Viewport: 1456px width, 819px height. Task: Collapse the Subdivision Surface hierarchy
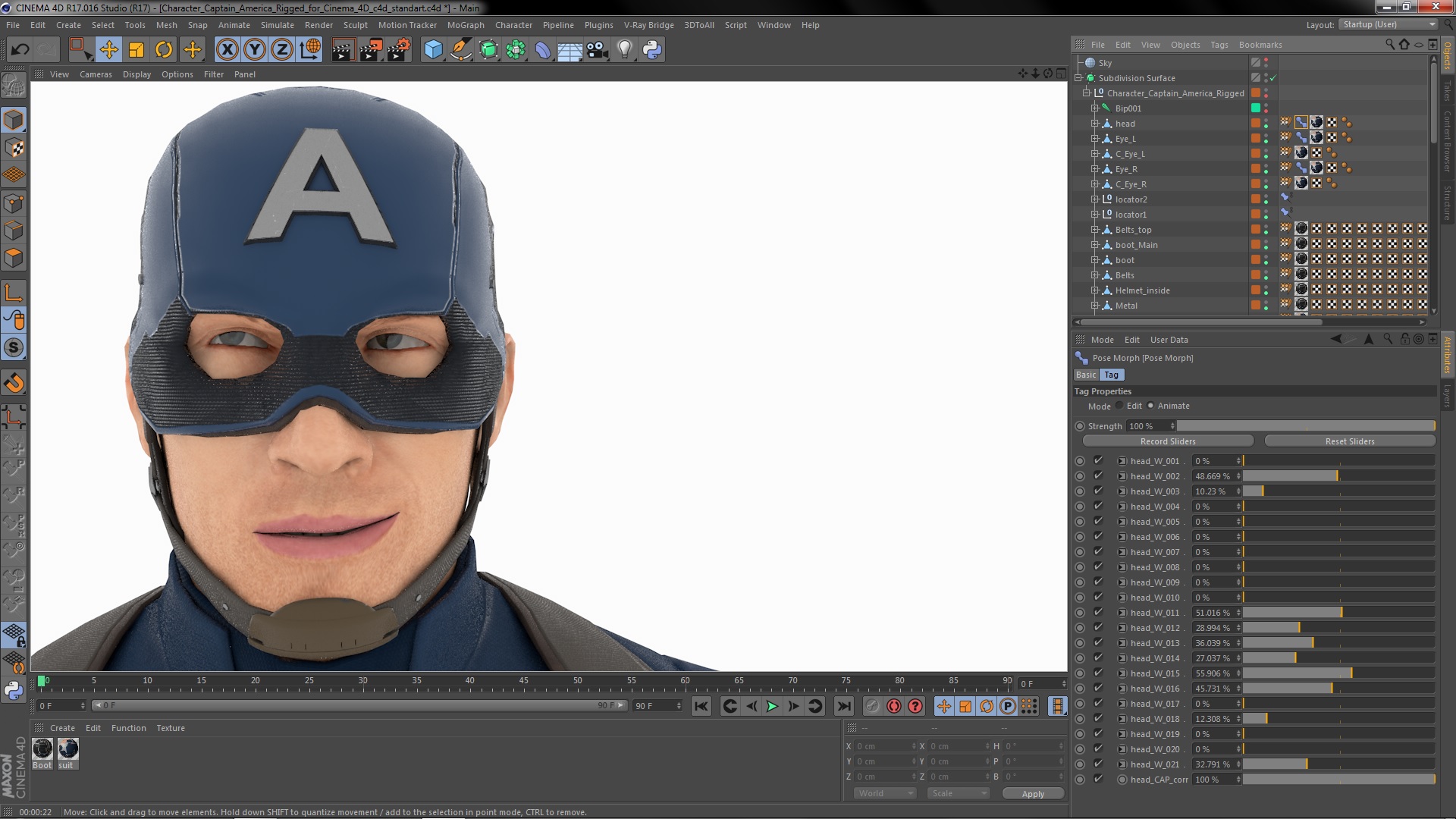(1078, 78)
